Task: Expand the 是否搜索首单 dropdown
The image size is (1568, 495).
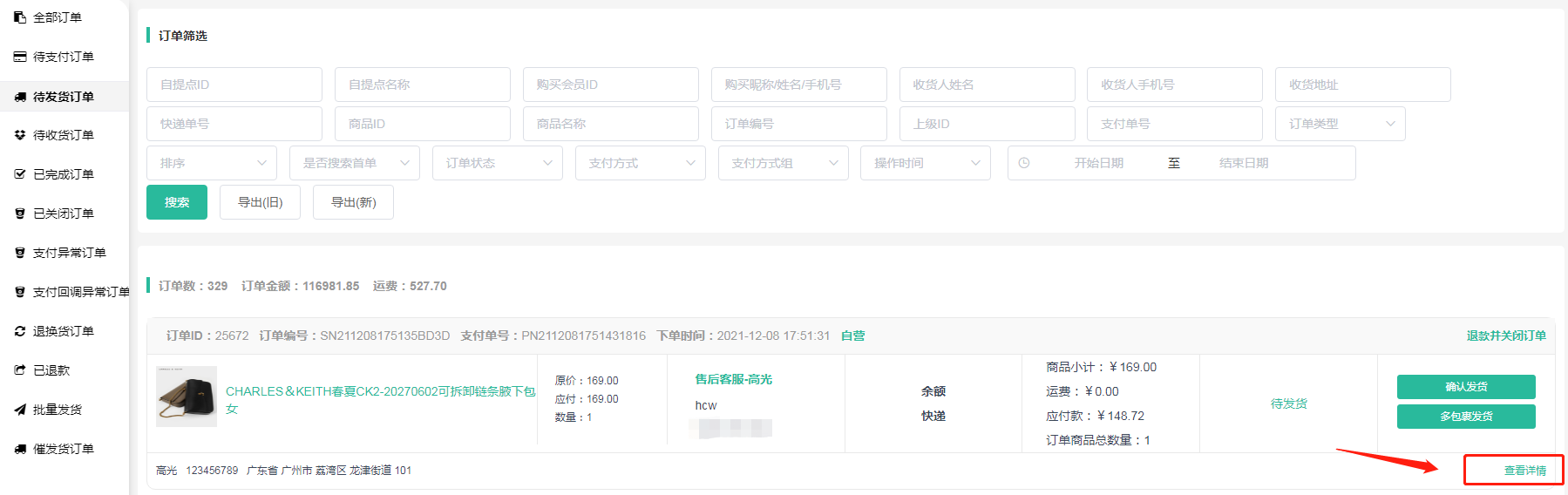Action: 355,163
